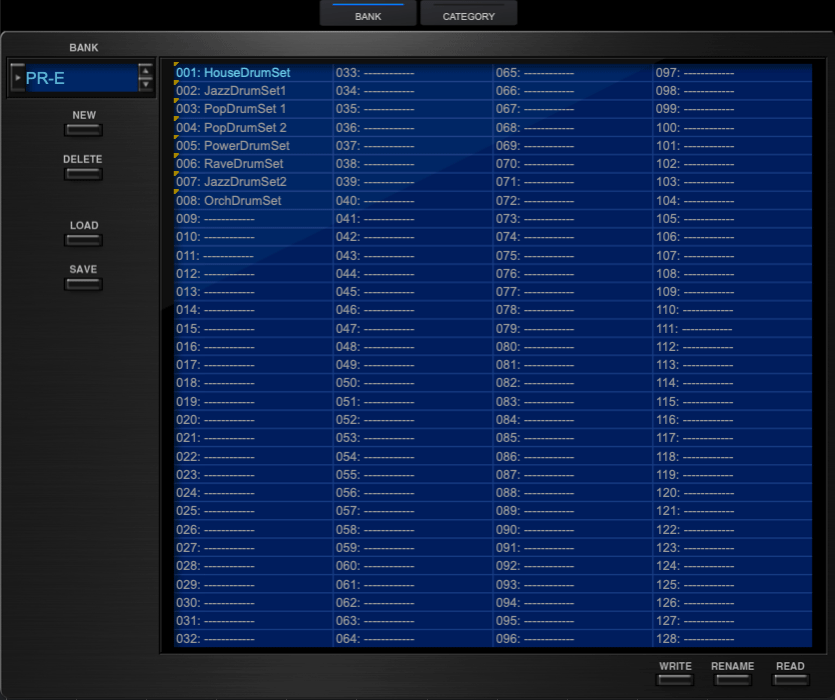Select patch 002: JazzDrumSet1

pos(253,91)
